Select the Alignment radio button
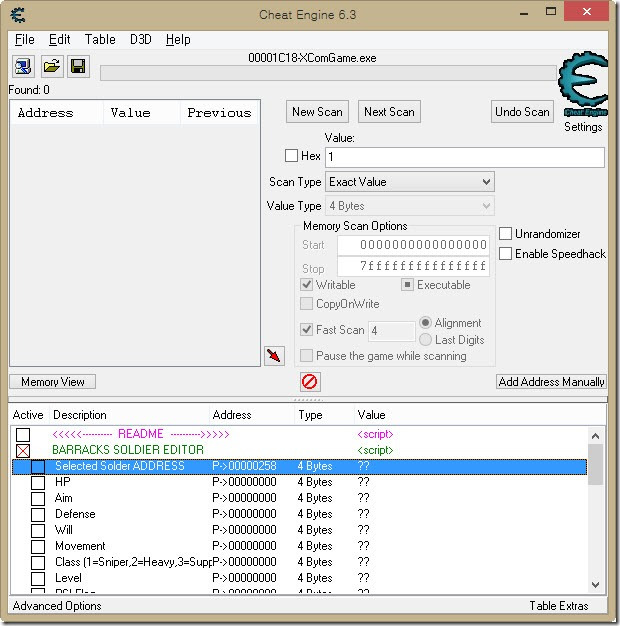This screenshot has width=620, height=626. tap(426, 322)
